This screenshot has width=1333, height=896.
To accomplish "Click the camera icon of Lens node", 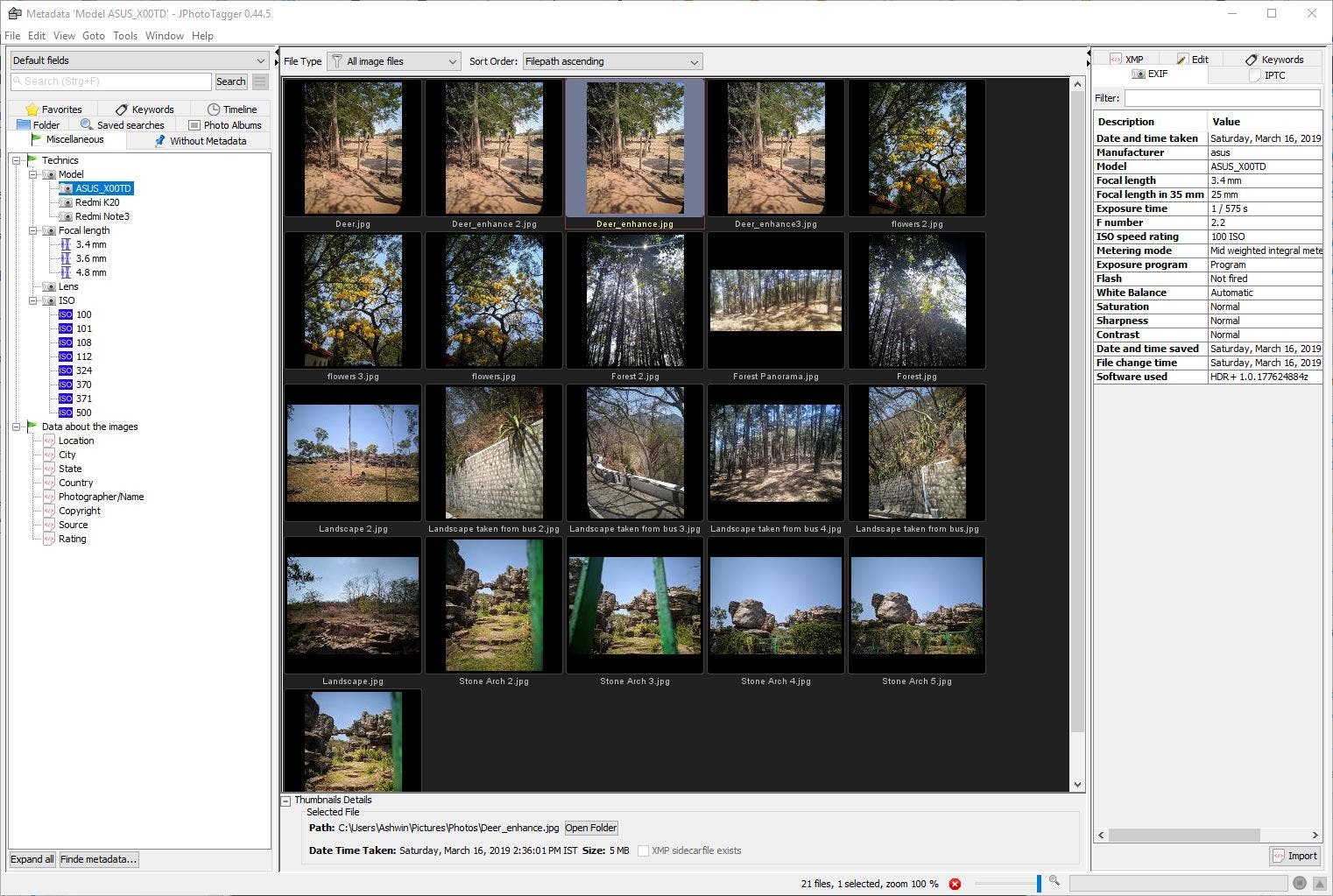I will tap(49, 286).
